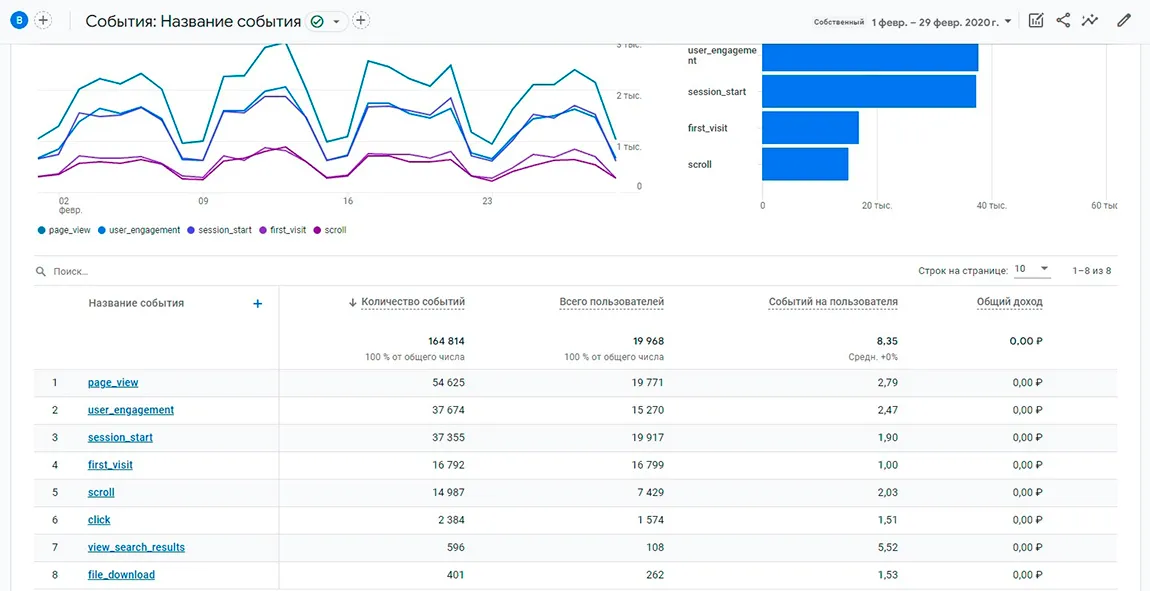This screenshot has height=591, width=1150.
Task: Click the Собственный date label
Action: click(838, 22)
